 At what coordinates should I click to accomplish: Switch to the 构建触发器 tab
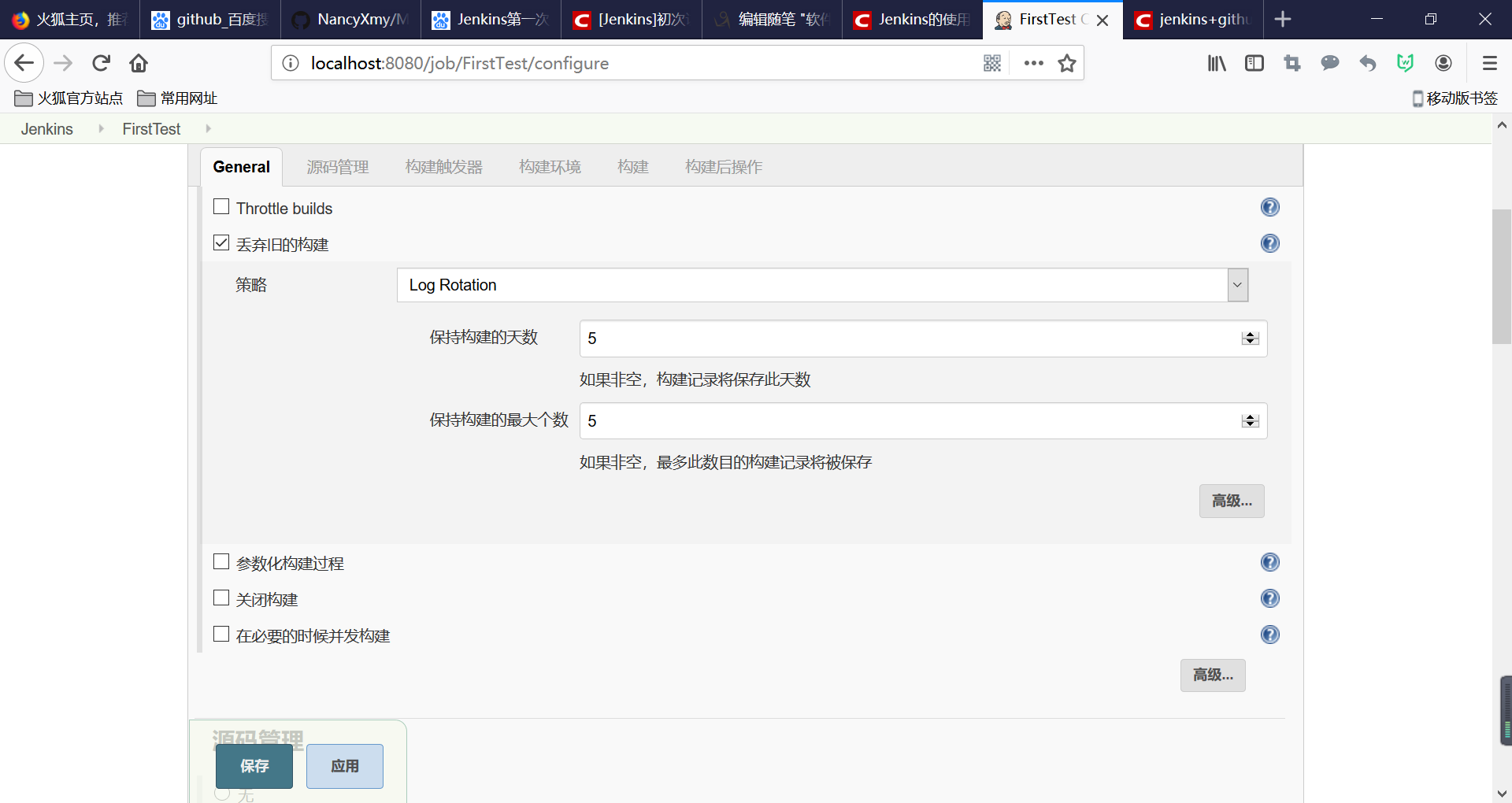[x=444, y=167]
